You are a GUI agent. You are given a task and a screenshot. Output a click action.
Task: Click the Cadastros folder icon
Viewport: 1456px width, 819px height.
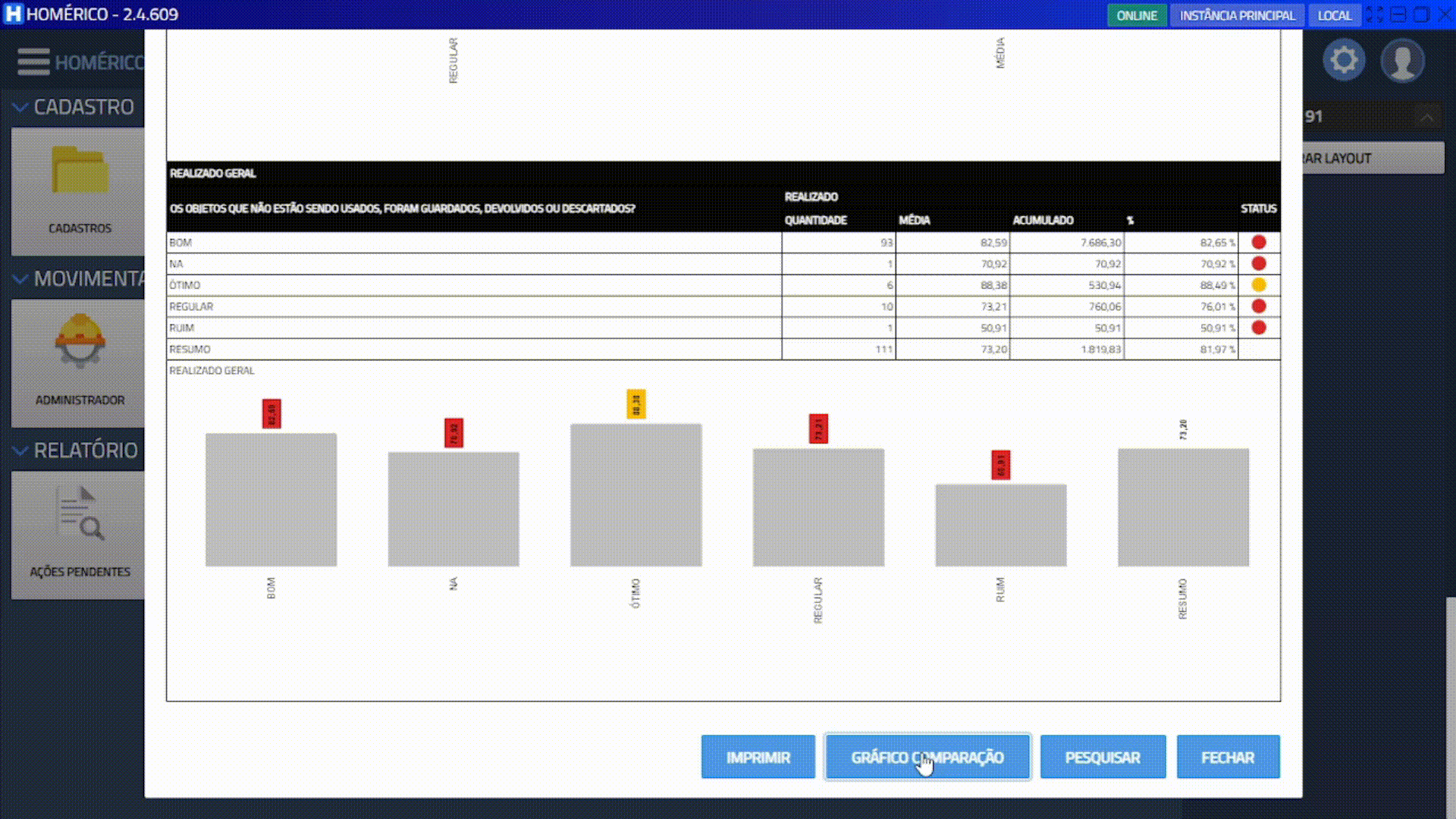[x=80, y=171]
